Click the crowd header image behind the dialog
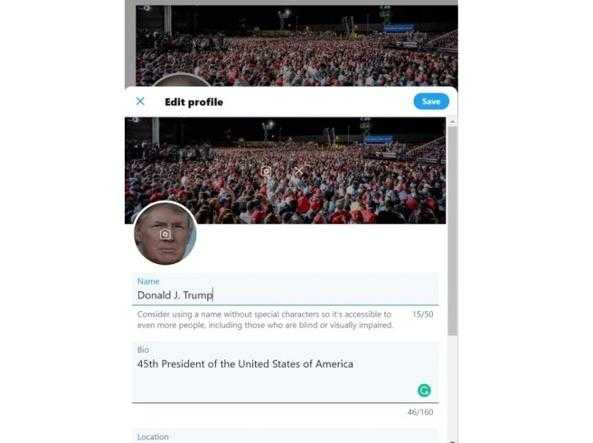This screenshot has width=593, height=443. [x=296, y=45]
